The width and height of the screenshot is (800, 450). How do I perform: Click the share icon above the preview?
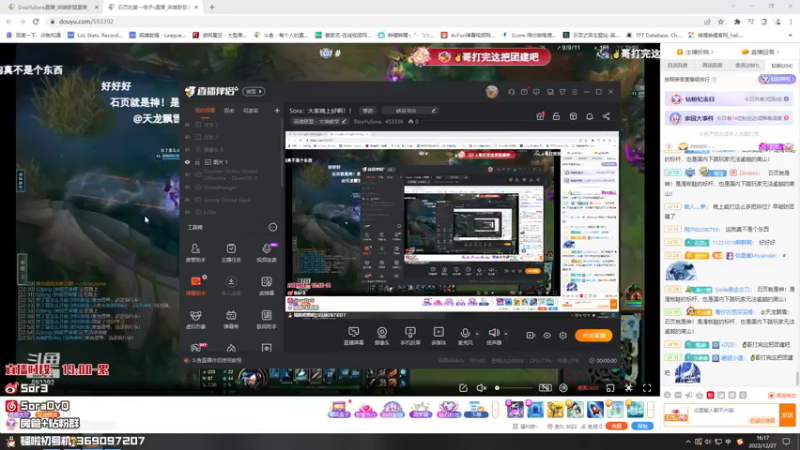tap(607, 116)
